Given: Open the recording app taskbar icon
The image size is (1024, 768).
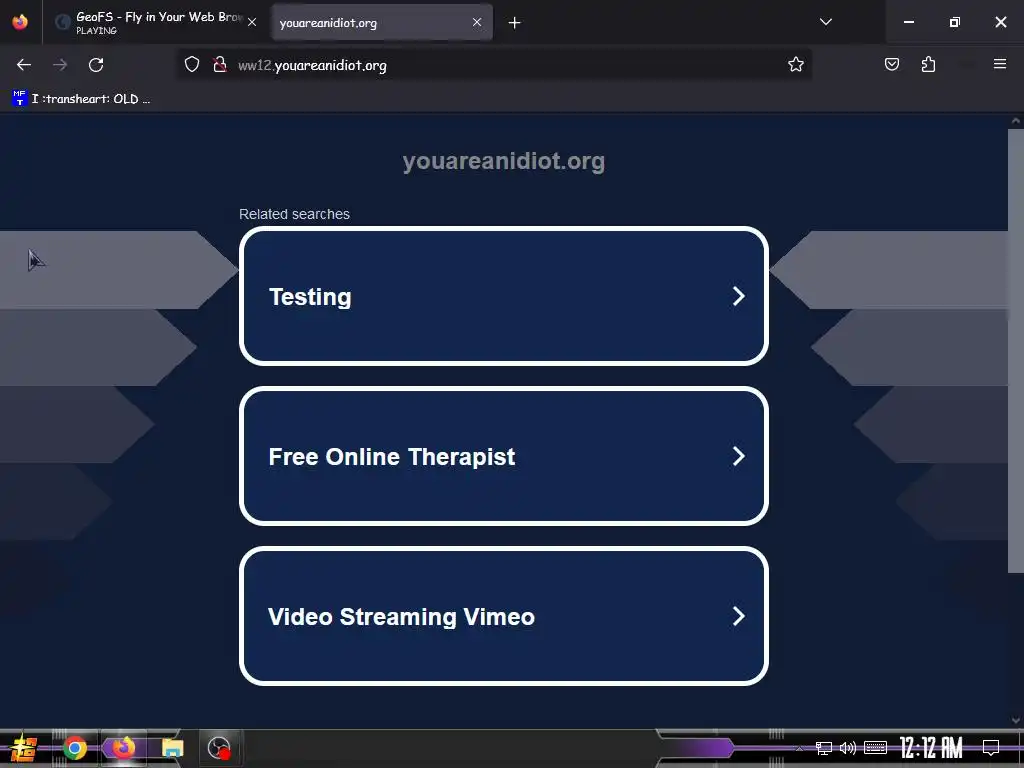Looking at the screenshot, I should [x=219, y=748].
